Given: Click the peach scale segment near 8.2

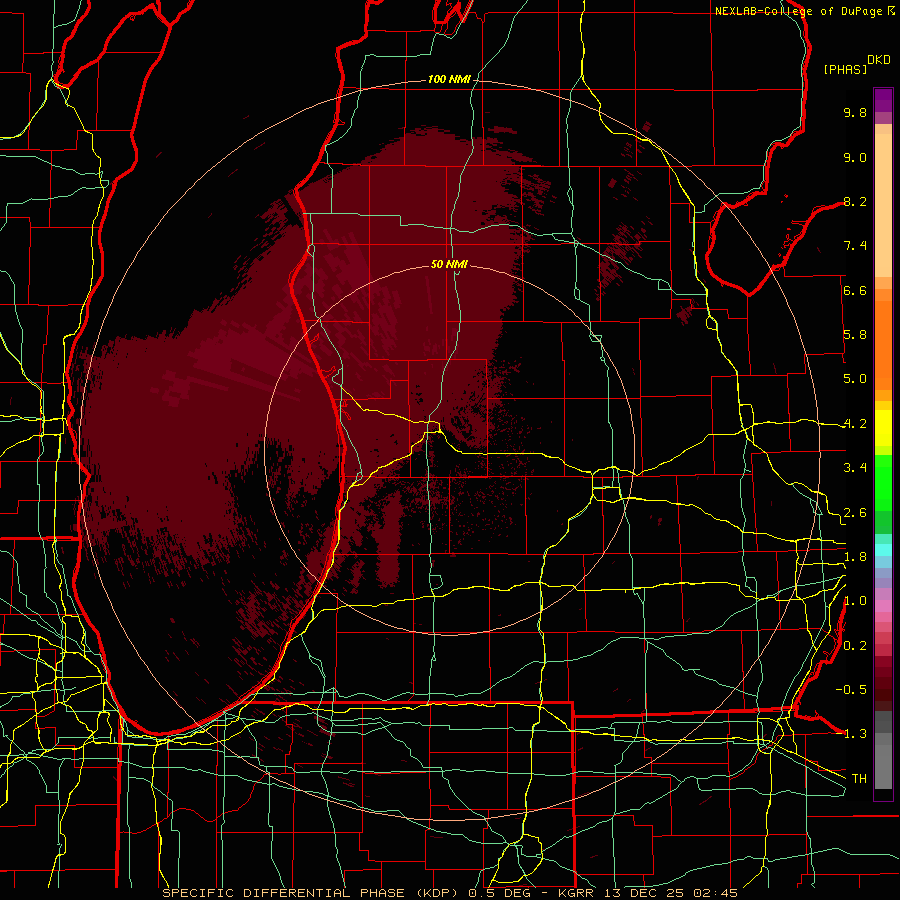Looking at the screenshot, I should (883, 205).
